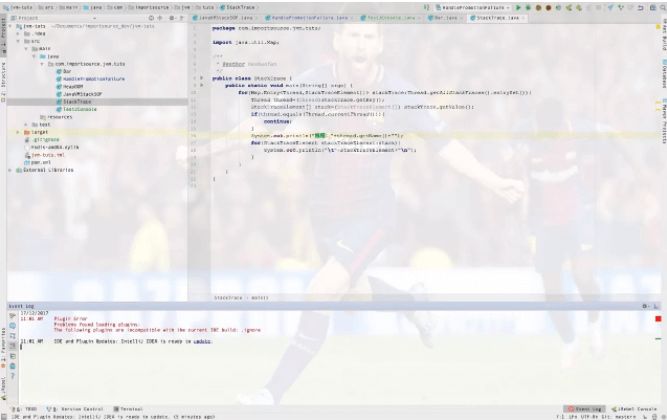The width and height of the screenshot is (667, 420).
Task: Click the Project Structure icon in the top toolbar
Action: click(x=653, y=8)
